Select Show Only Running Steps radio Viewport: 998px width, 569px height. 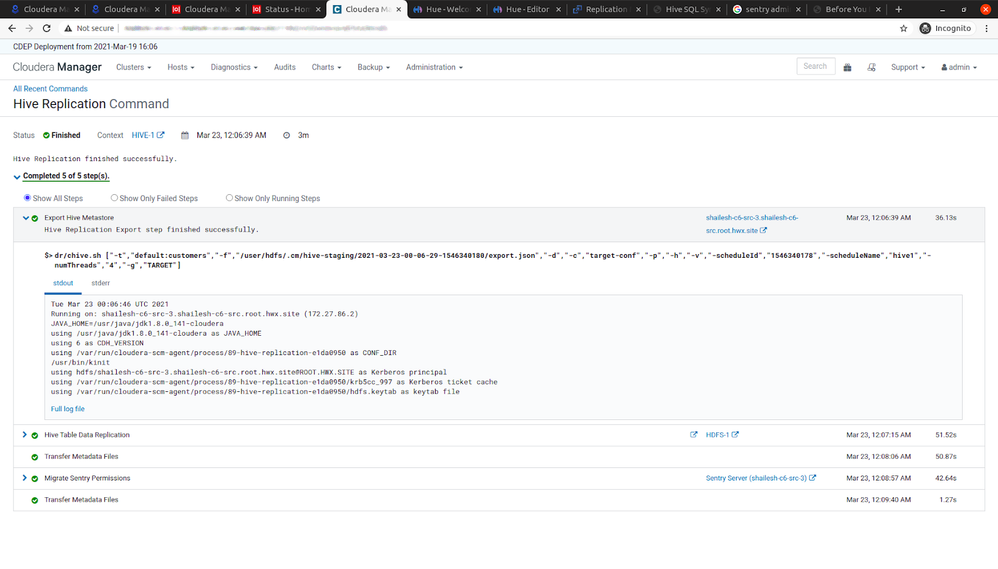coord(229,198)
